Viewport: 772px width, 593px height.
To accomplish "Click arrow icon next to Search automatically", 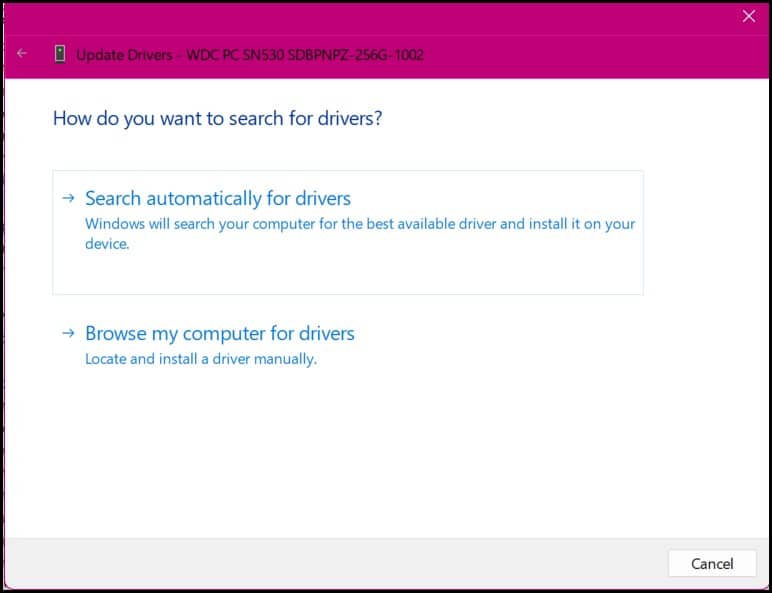I will coord(68,198).
